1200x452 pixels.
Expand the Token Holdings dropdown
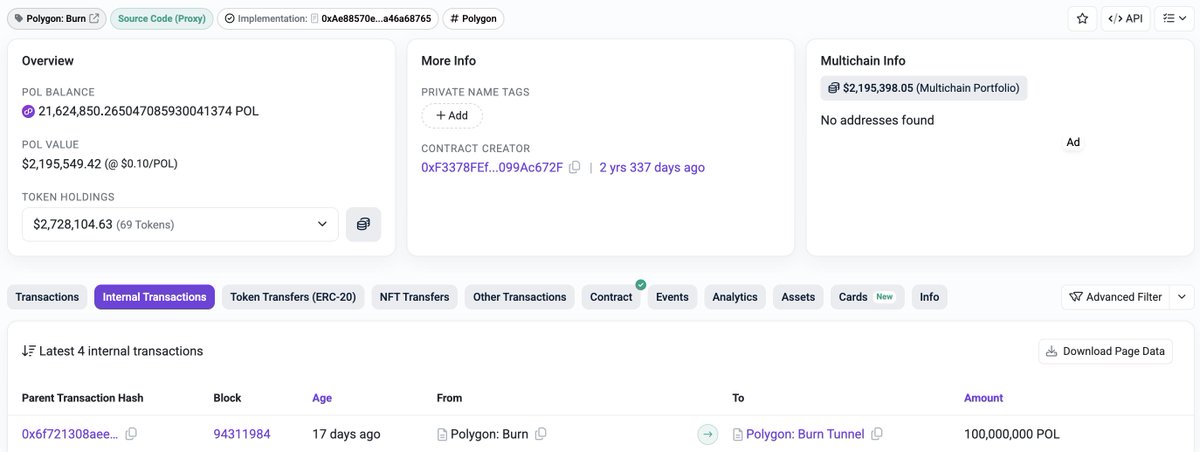coord(180,224)
